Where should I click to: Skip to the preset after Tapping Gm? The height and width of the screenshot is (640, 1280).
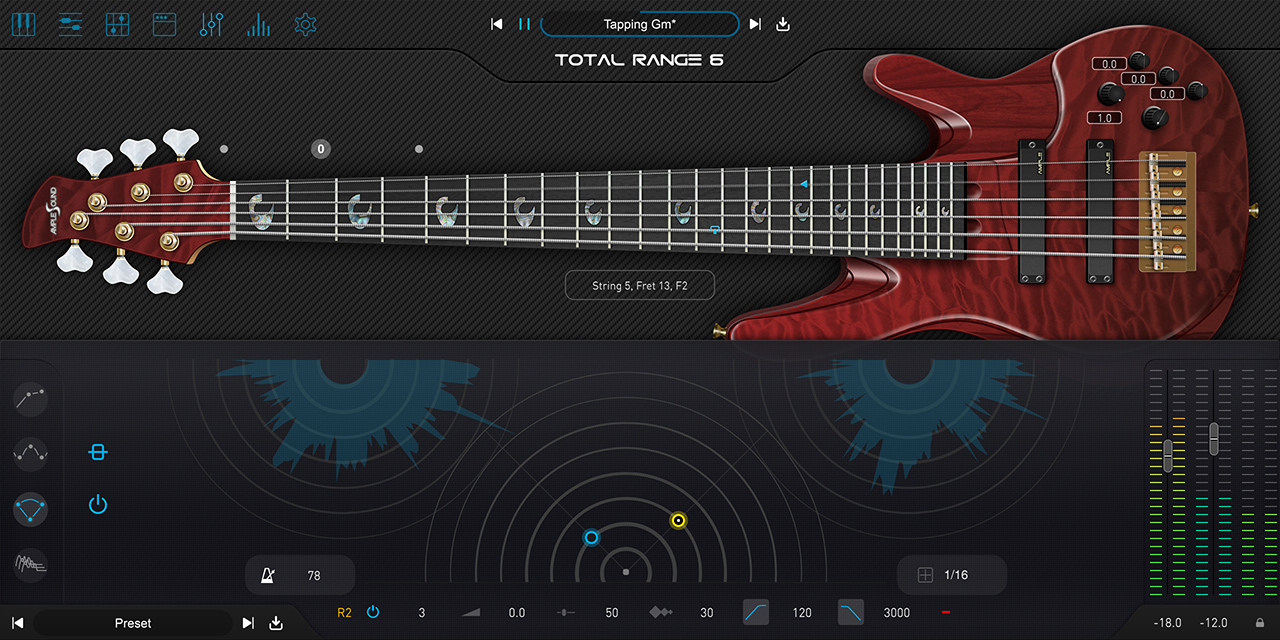click(755, 24)
